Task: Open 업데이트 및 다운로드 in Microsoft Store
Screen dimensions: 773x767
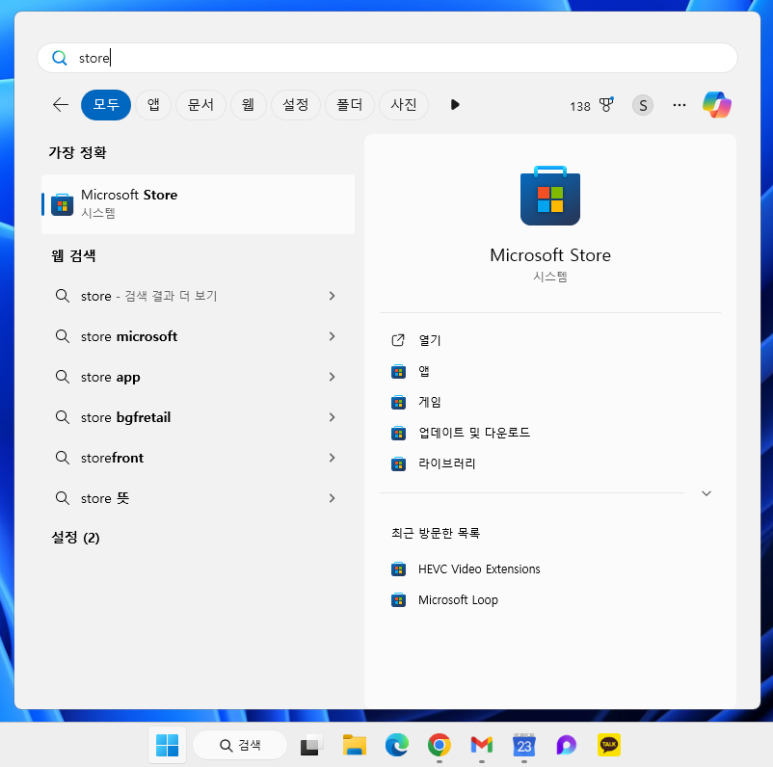Action: pos(550,433)
